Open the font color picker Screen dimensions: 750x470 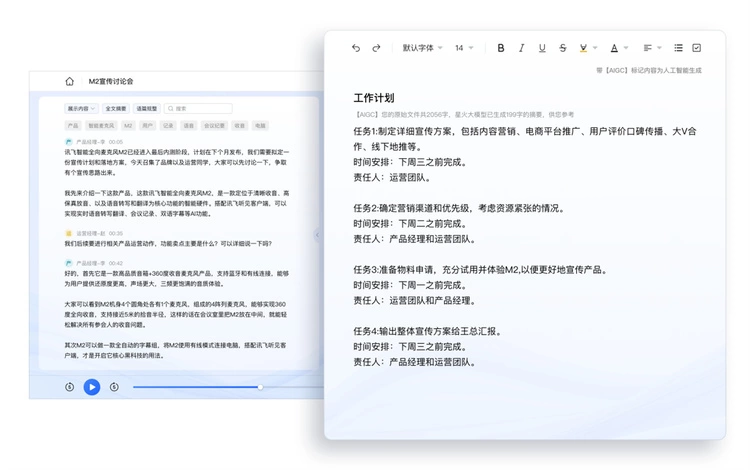tap(618, 48)
